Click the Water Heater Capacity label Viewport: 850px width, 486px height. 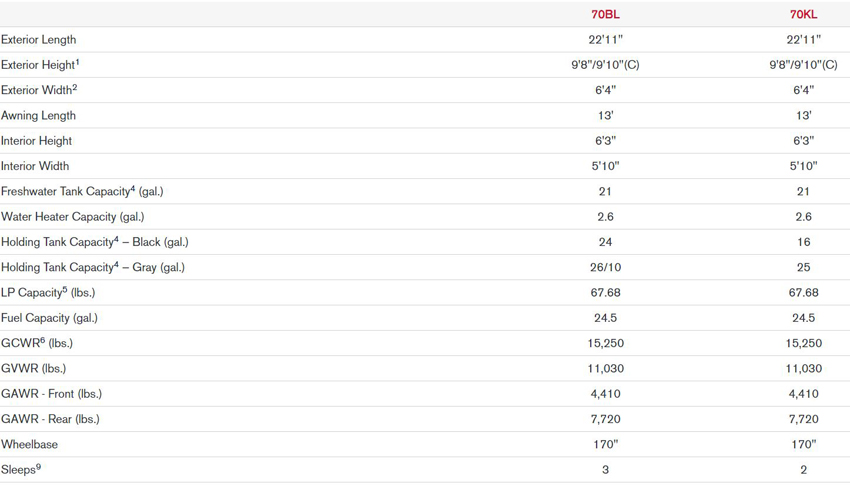point(73,217)
